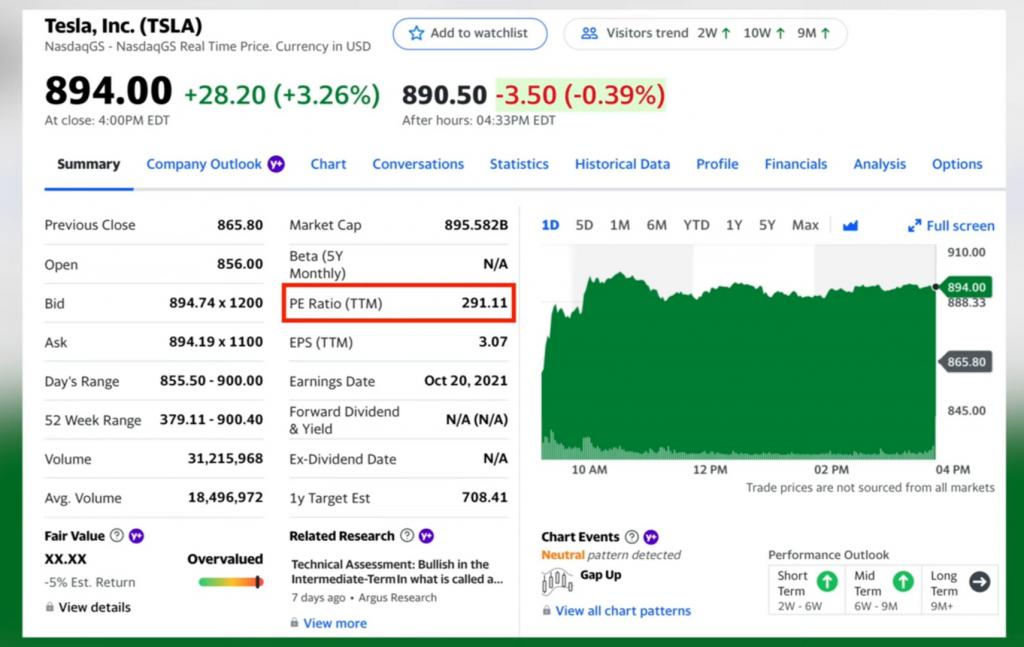
Task: Select the YTD chart range
Action: [x=696, y=225]
